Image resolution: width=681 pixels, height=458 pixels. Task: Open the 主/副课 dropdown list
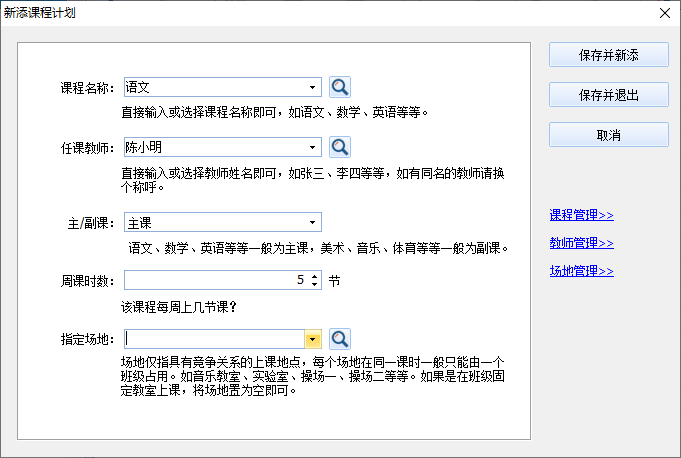point(312,222)
